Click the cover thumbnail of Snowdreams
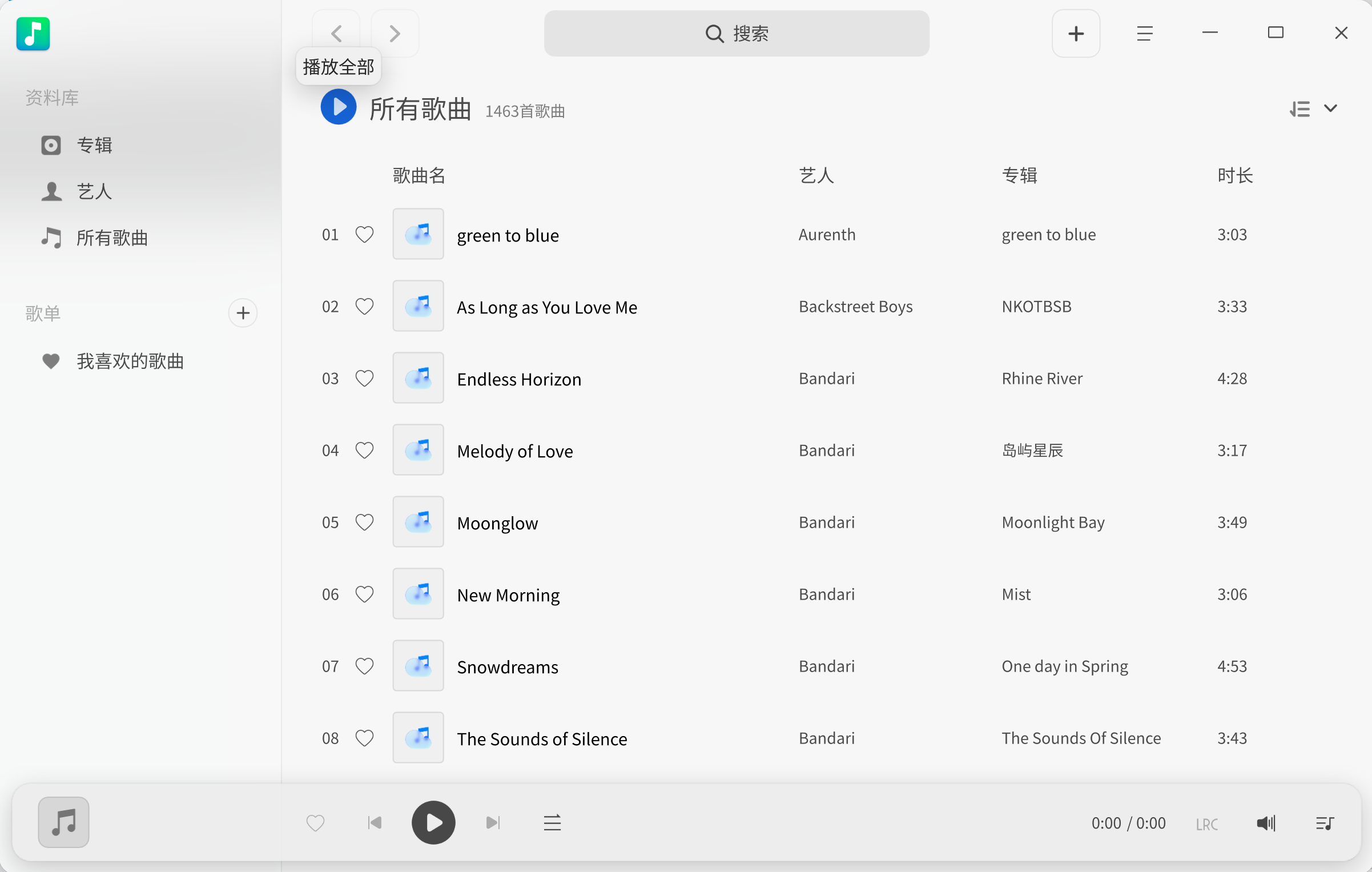The width and height of the screenshot is (1372, 872). (418, 666)
